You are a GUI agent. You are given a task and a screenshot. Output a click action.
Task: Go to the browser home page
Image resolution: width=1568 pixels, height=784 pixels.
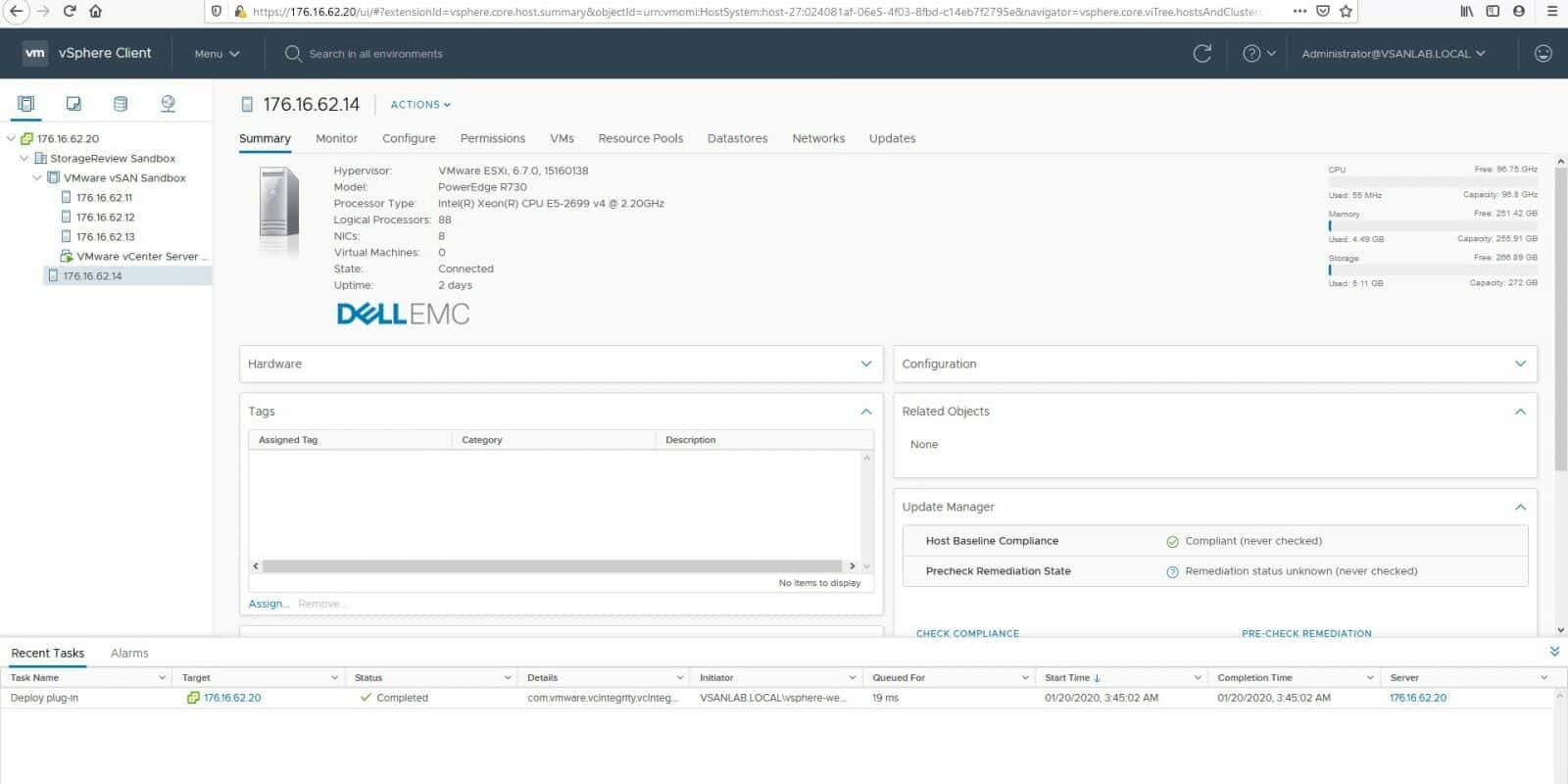click(x=95, y=12)
